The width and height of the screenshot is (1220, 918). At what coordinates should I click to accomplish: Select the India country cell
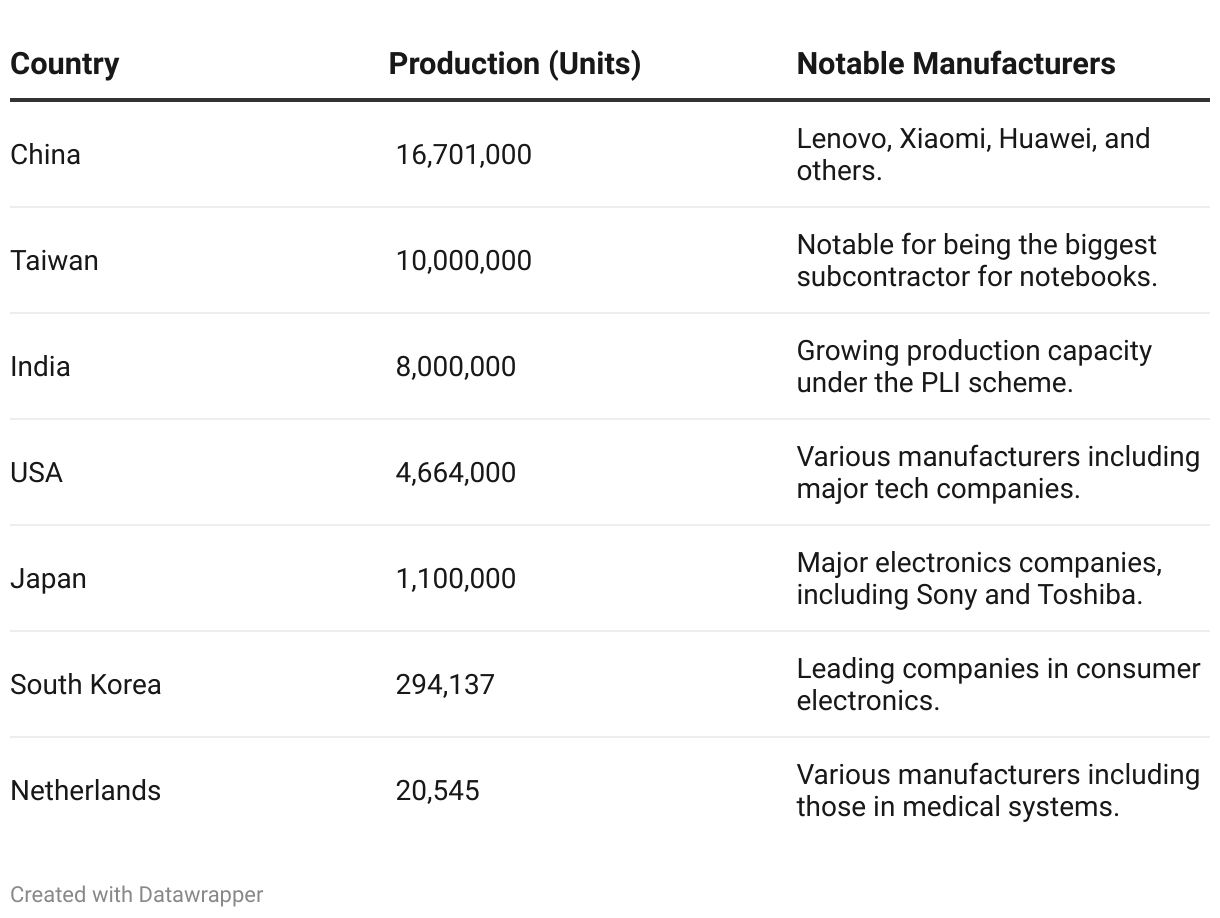tap(40, 366)
